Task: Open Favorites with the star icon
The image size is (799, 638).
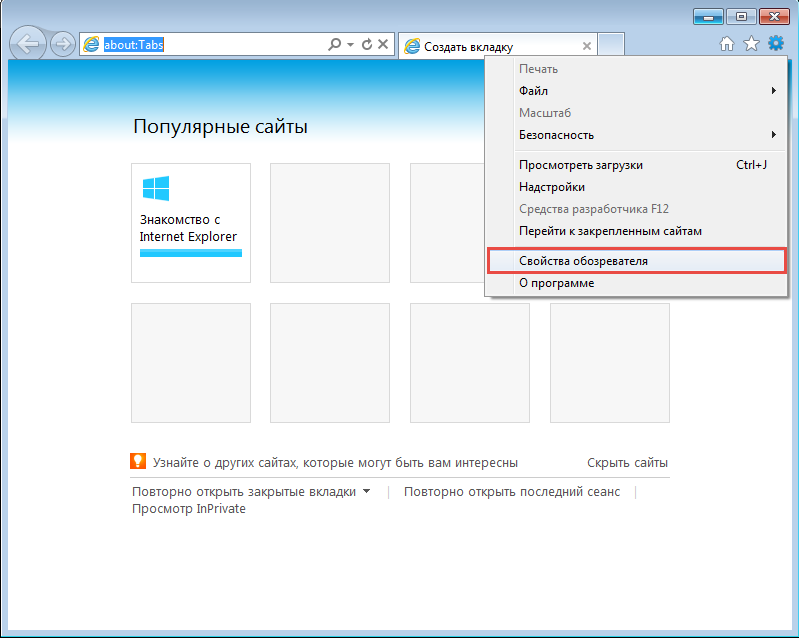Action: coord(751,44)
